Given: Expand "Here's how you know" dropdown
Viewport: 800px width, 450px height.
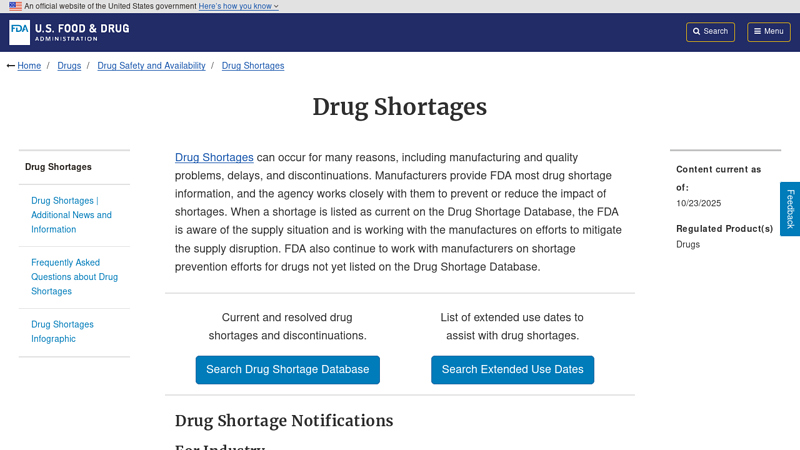Looking at the screenshot, I should [238, 6].
